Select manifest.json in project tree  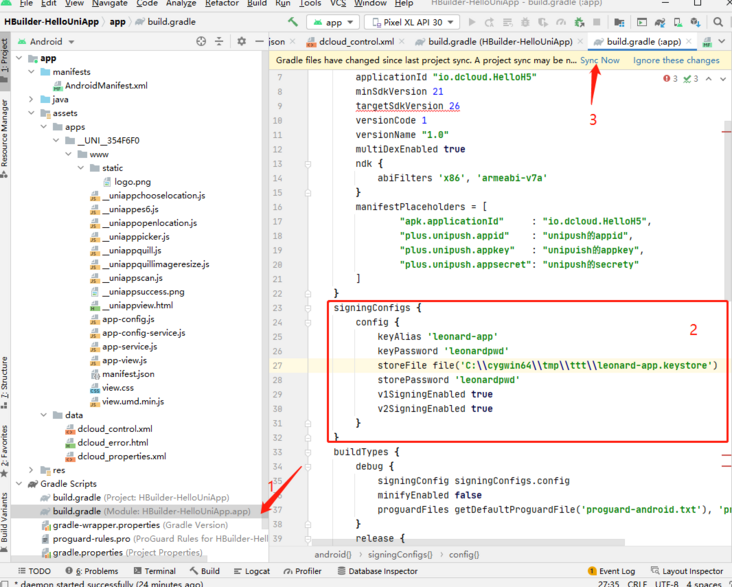pyautogui.click(x=122, y=374)
